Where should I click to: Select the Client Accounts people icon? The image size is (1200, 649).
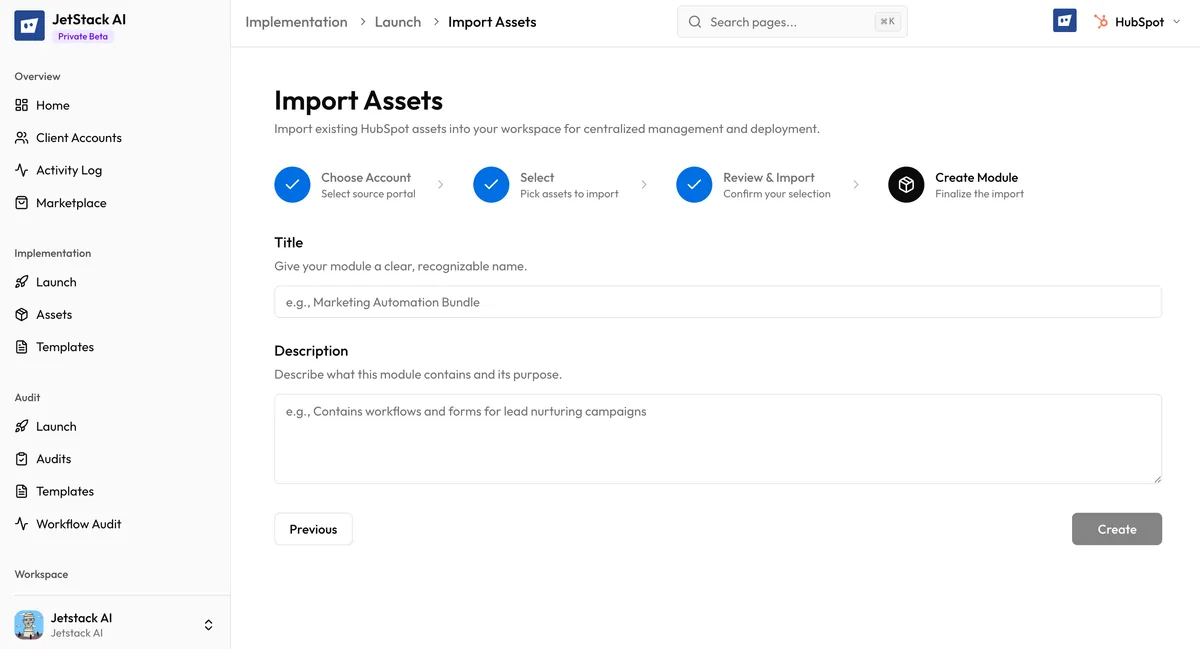(21, 137)
